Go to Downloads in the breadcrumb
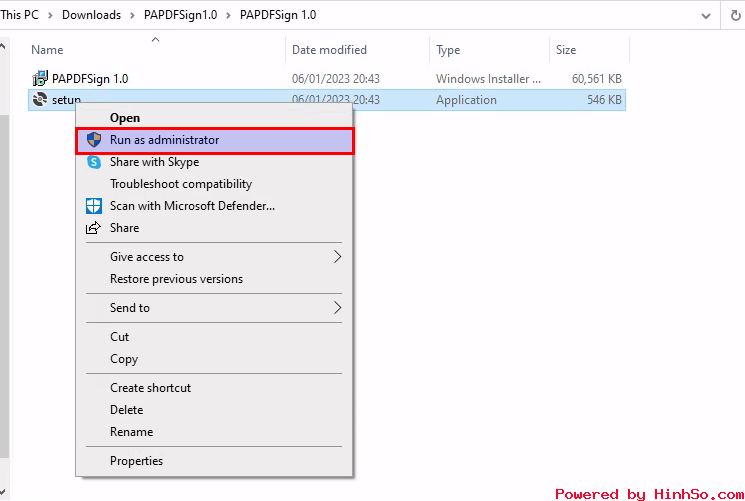The height and width of the screenshot is (501, 745). point(91,15)
